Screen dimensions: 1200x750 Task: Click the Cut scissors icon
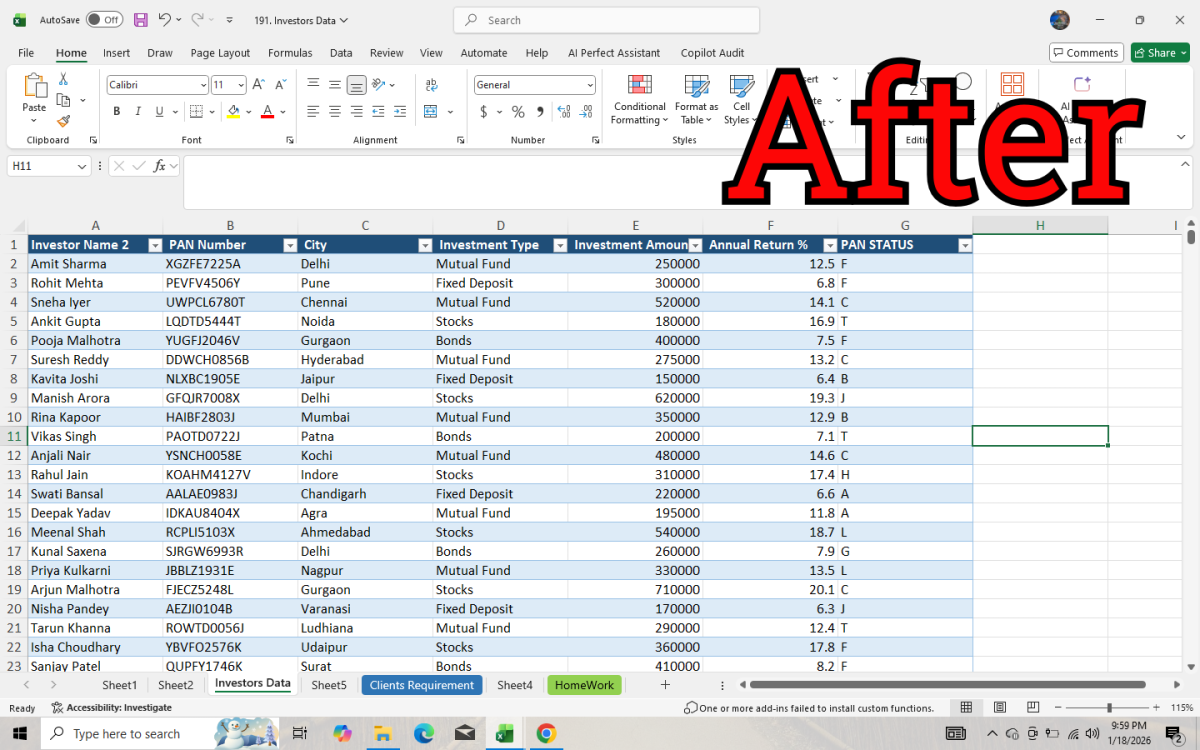tap(63, 79)
